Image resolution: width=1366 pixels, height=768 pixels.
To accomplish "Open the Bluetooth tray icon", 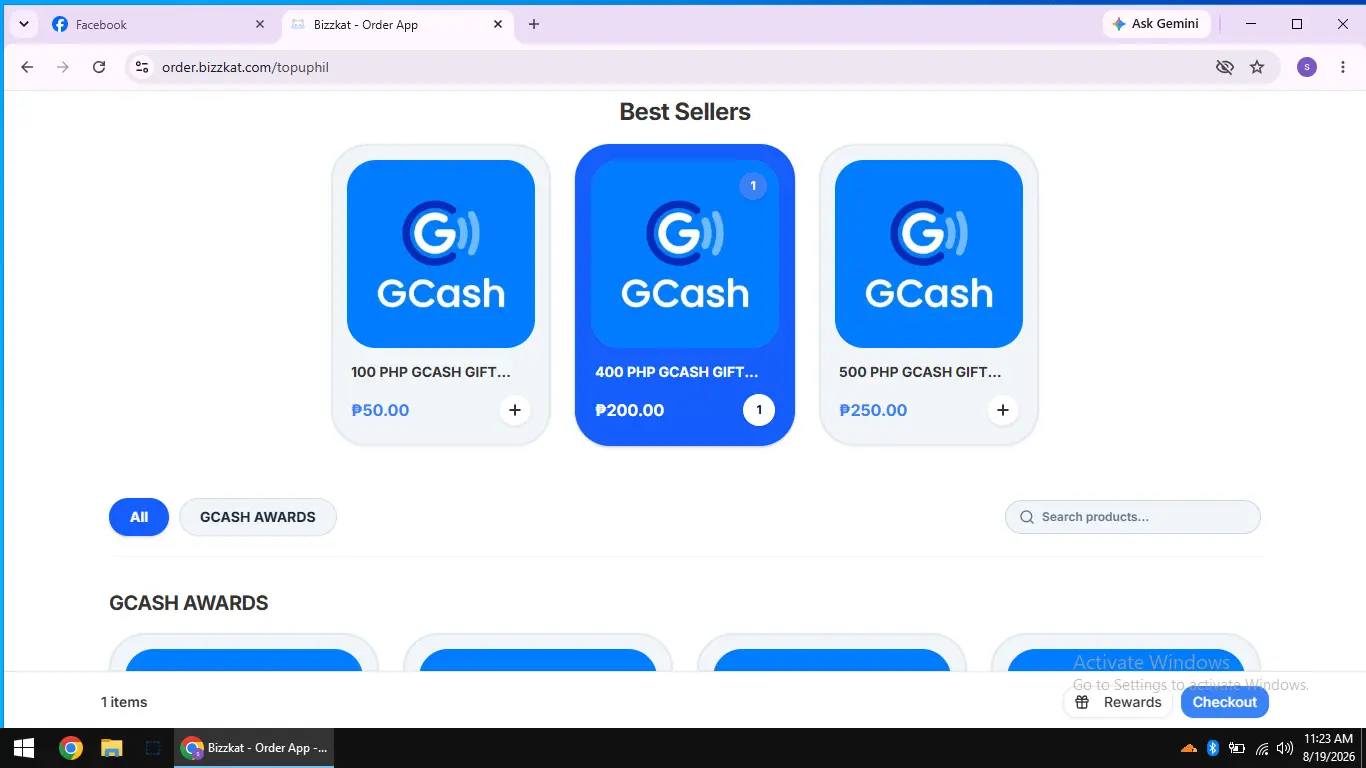I will pos(1213,748).
